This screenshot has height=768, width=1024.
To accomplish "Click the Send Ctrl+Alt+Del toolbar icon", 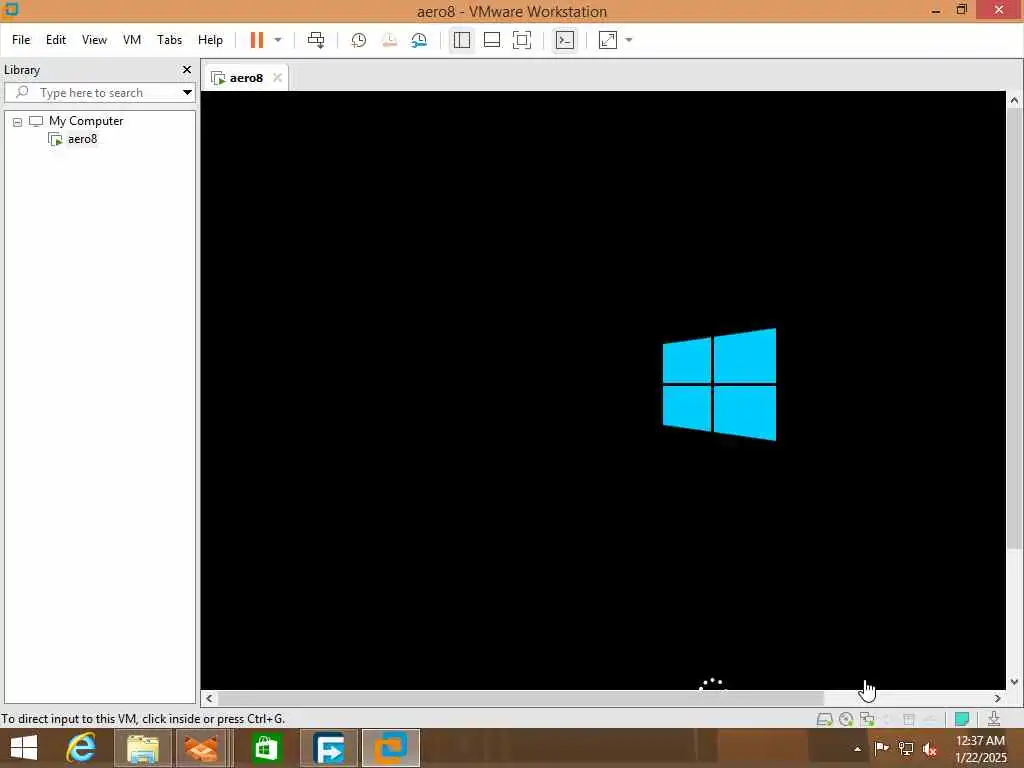I will tap(316, 40).
